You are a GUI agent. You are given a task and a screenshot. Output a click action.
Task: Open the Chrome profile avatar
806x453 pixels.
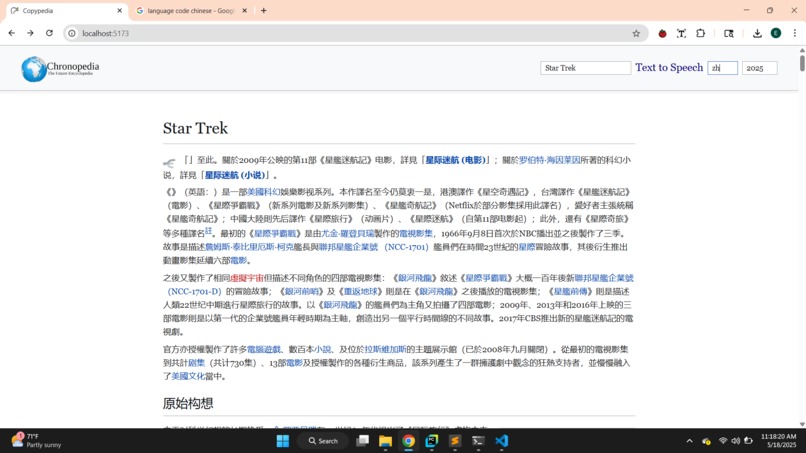776,33
